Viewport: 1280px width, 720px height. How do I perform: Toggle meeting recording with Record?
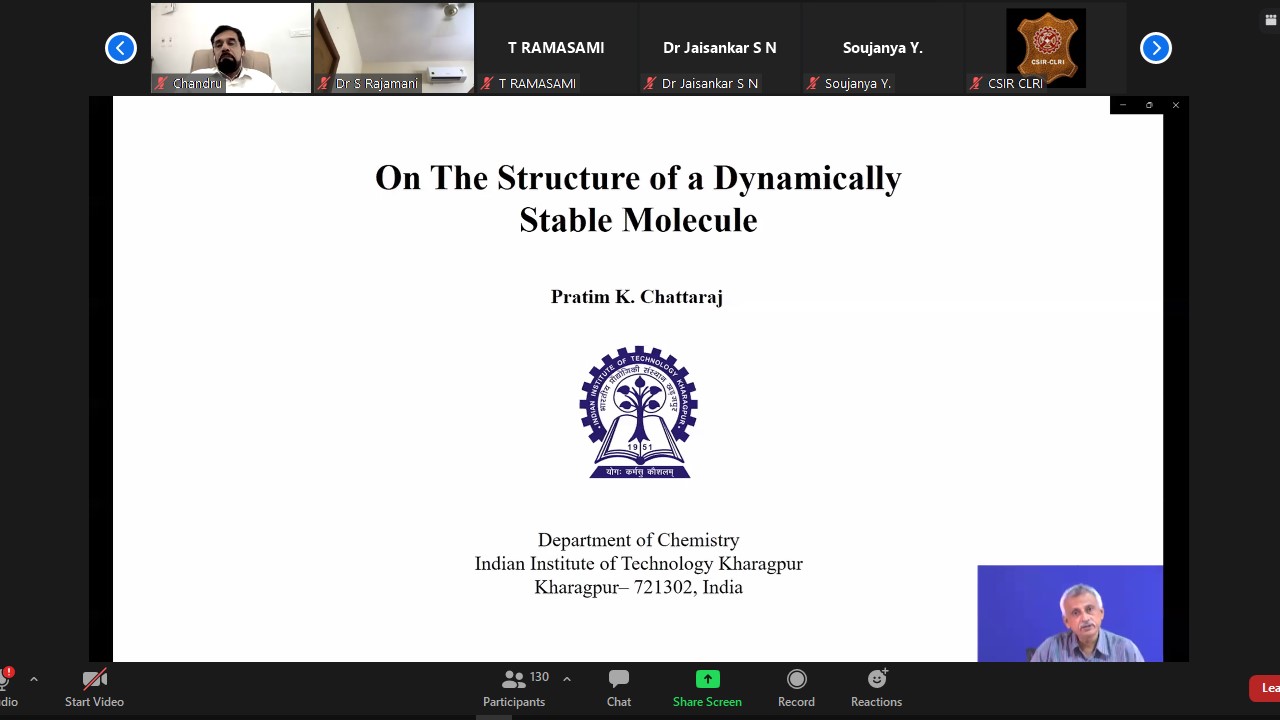pyautogui.click(x=796, y=688)
